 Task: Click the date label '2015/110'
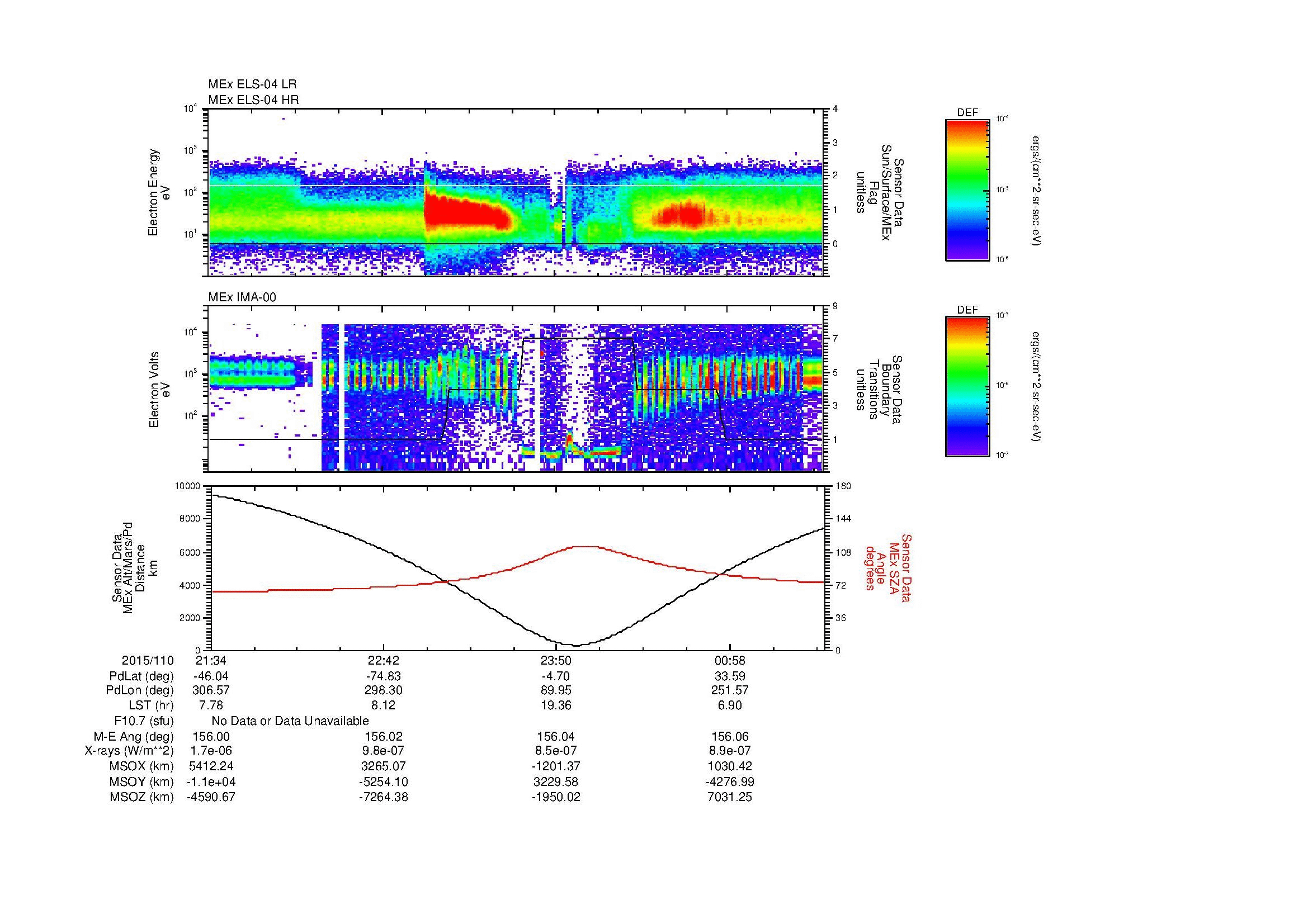pos(148,660)
